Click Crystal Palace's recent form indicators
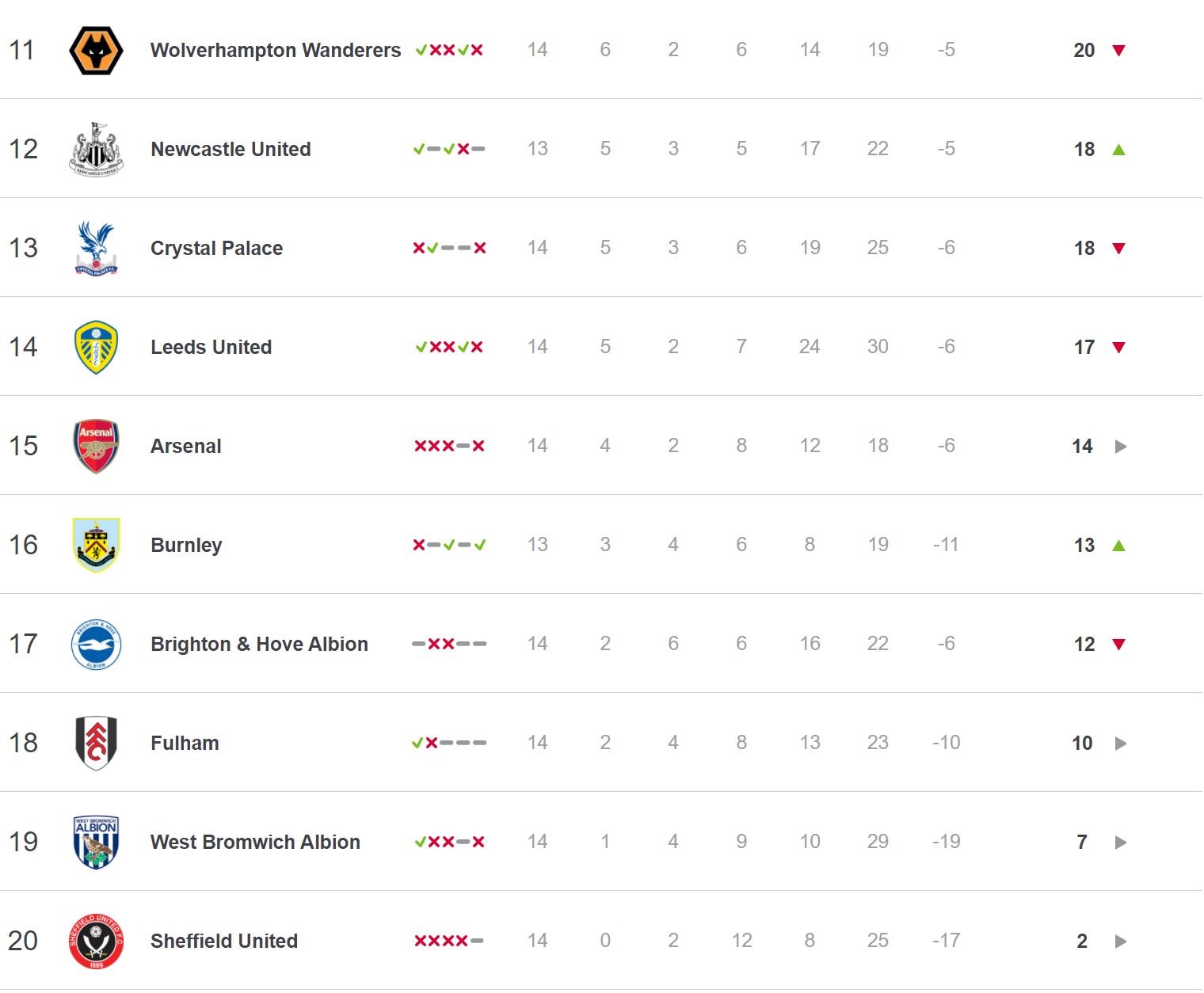1204x993 pixels. coord(449,248)
